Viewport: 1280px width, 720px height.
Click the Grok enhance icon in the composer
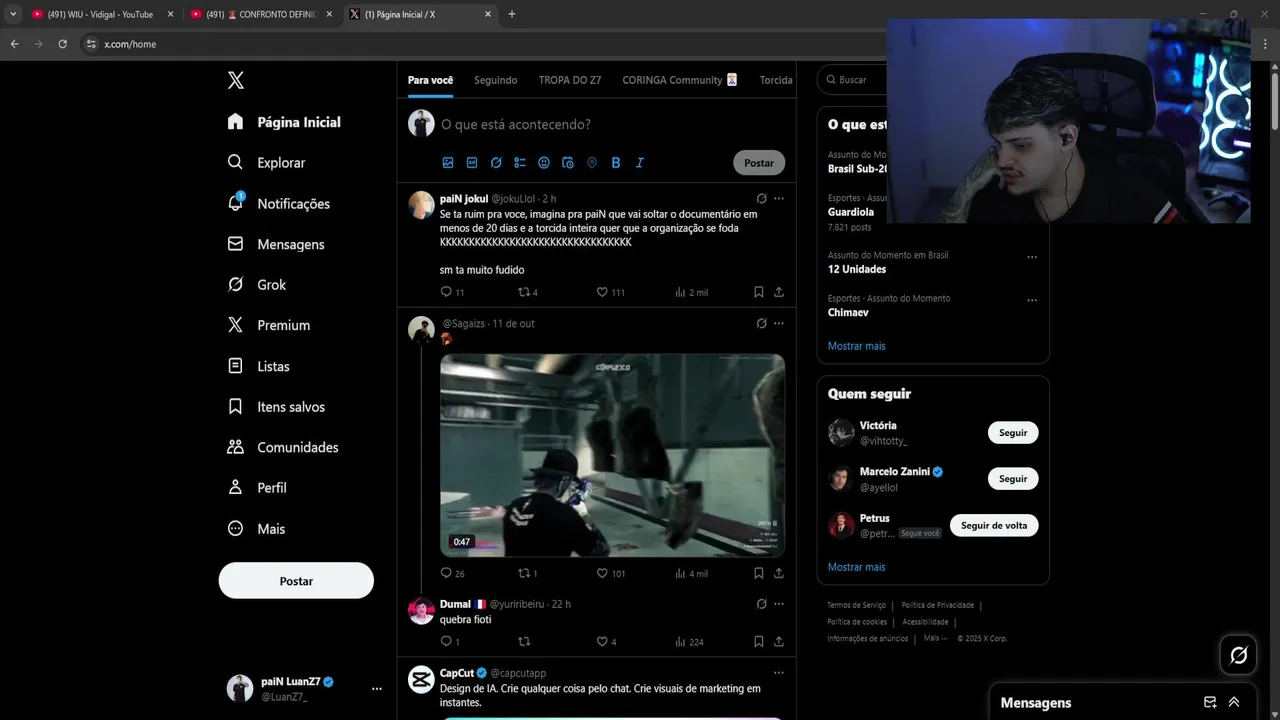(x=496, y=163)
